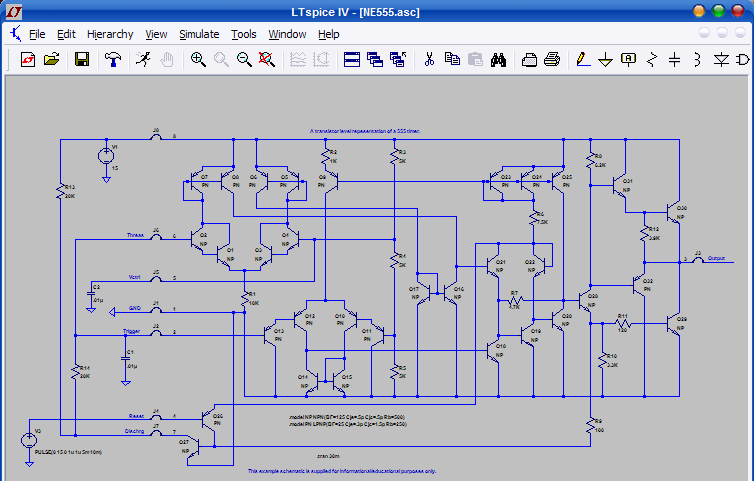Click the Find binoculars icon
The image size is (754, 481).
499,60
